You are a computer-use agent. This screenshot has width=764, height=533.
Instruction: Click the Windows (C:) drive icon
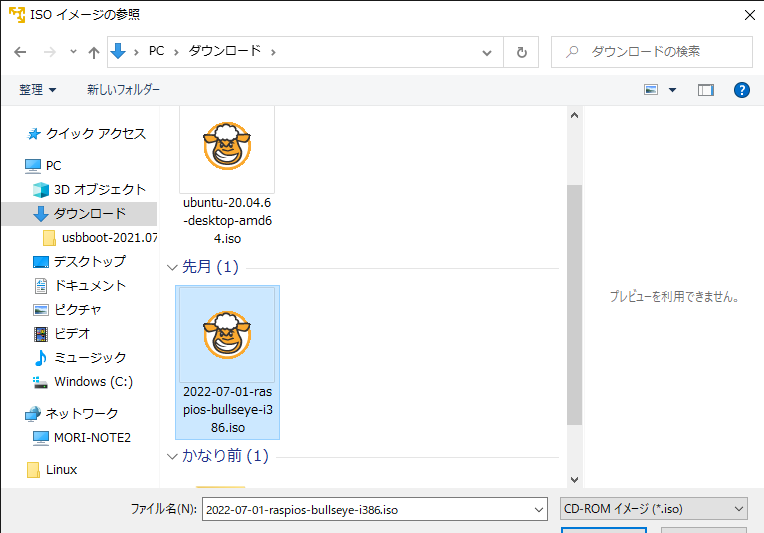coord(40,382)
